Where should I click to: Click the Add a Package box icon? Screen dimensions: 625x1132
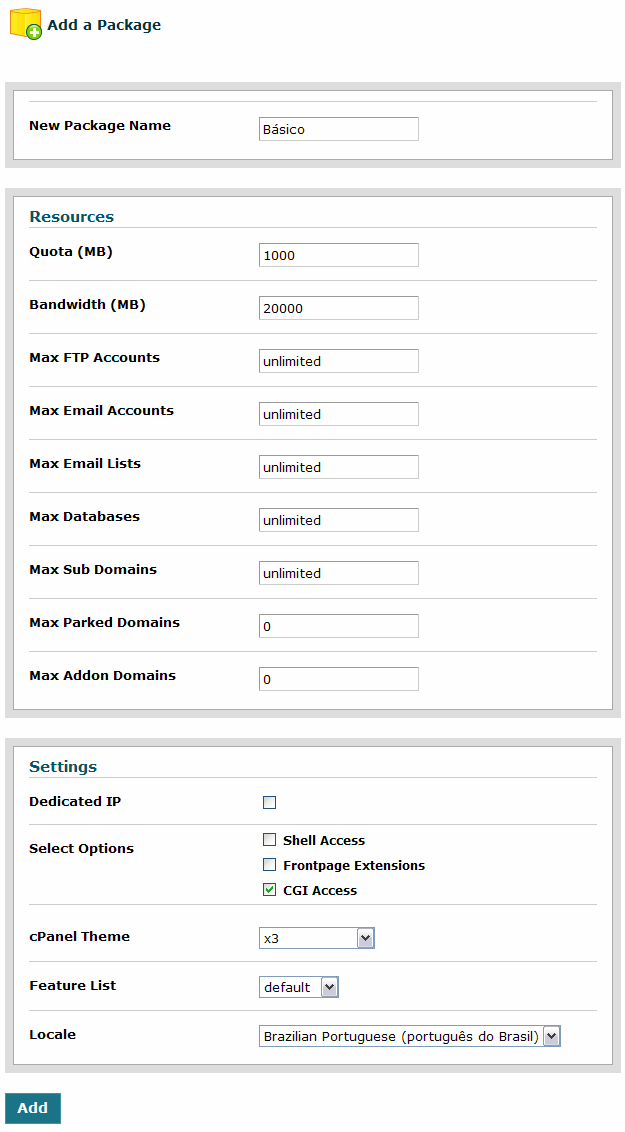click(25, 24)
